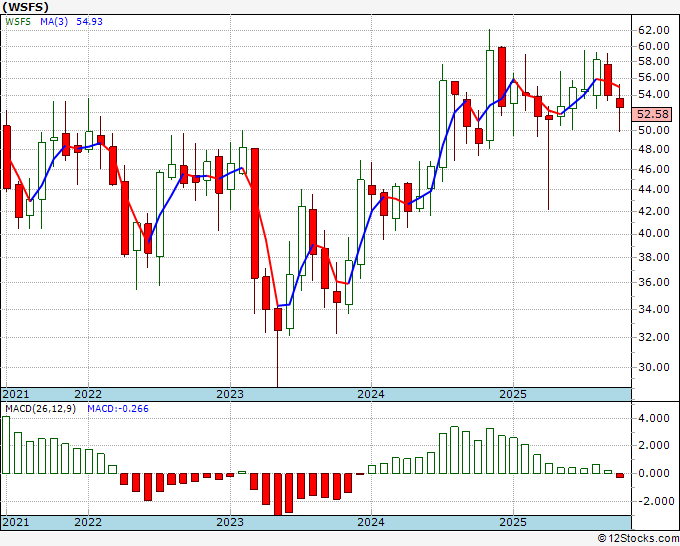Viewport: 680px width, 546px height.
Task: Click the 36.00 price axis label
Action: point(654,282)
